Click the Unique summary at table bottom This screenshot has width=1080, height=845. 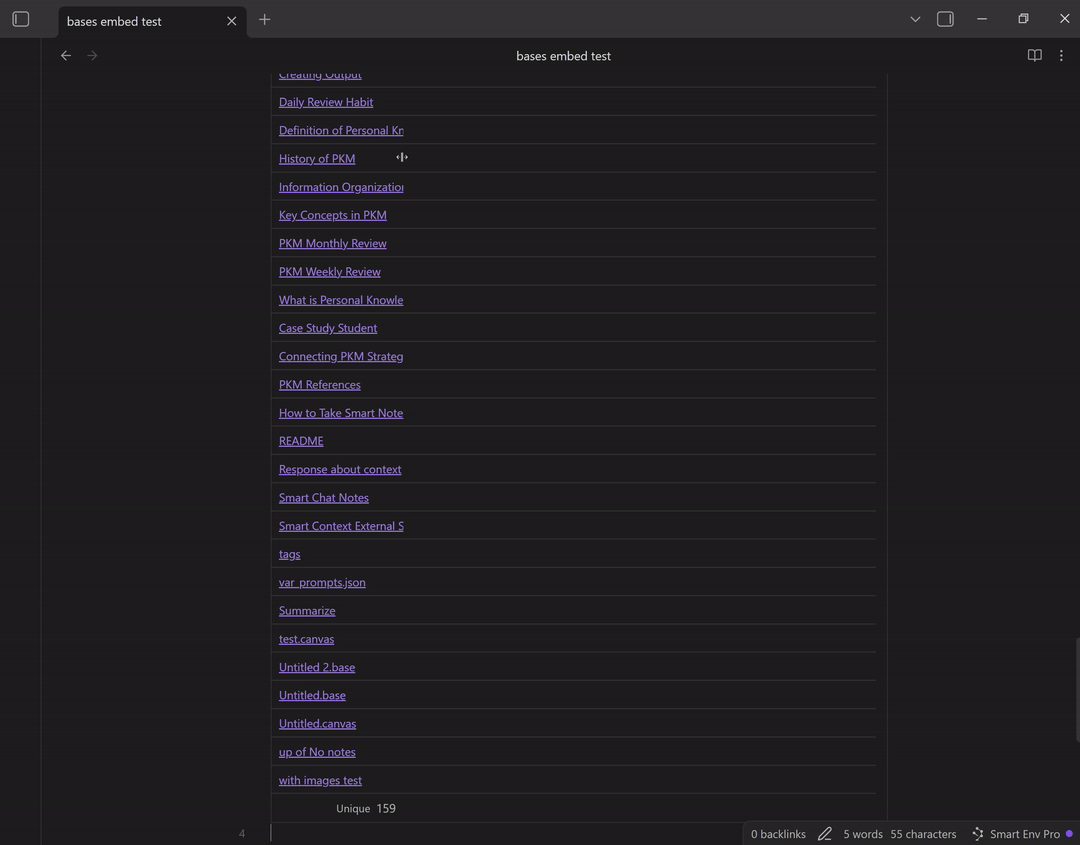click(x=366, y=809)
